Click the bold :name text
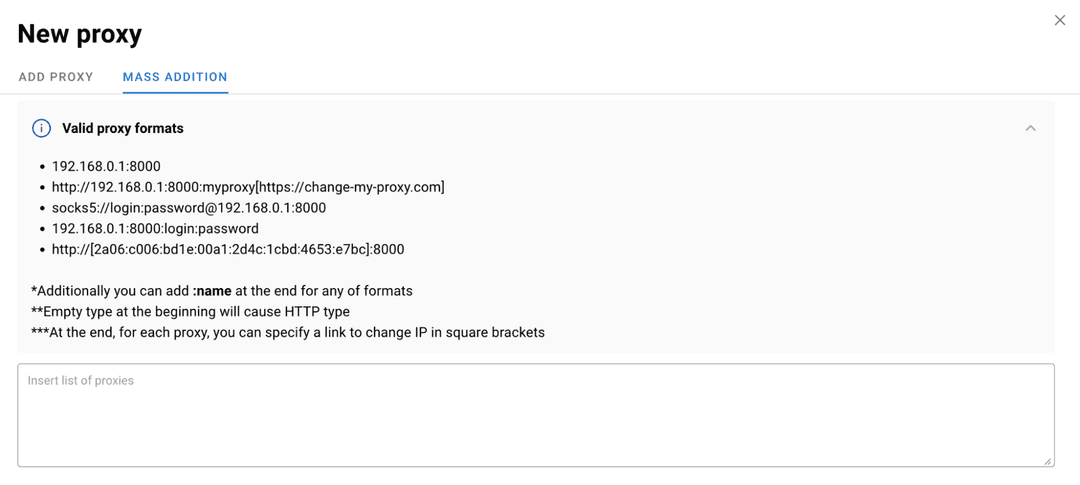The image size is (1080, 485). (212, 291)
